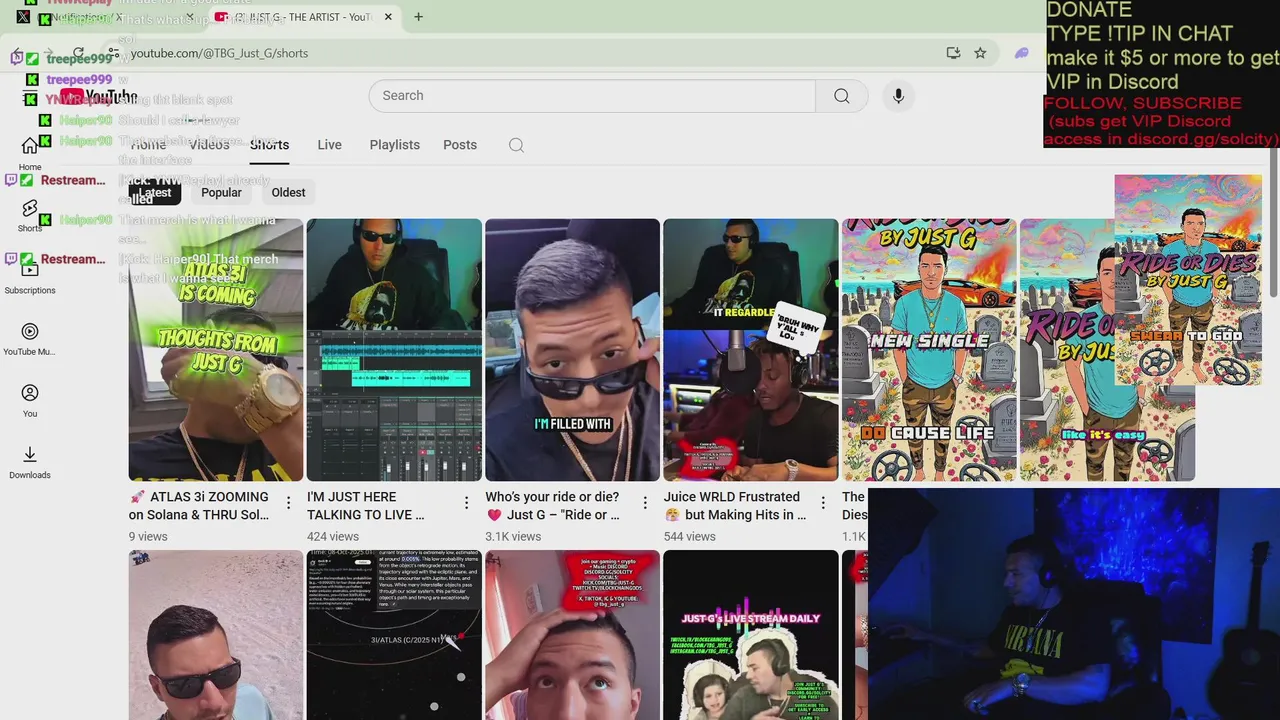Go to Subscriptions in sidebar

(30, 277)
